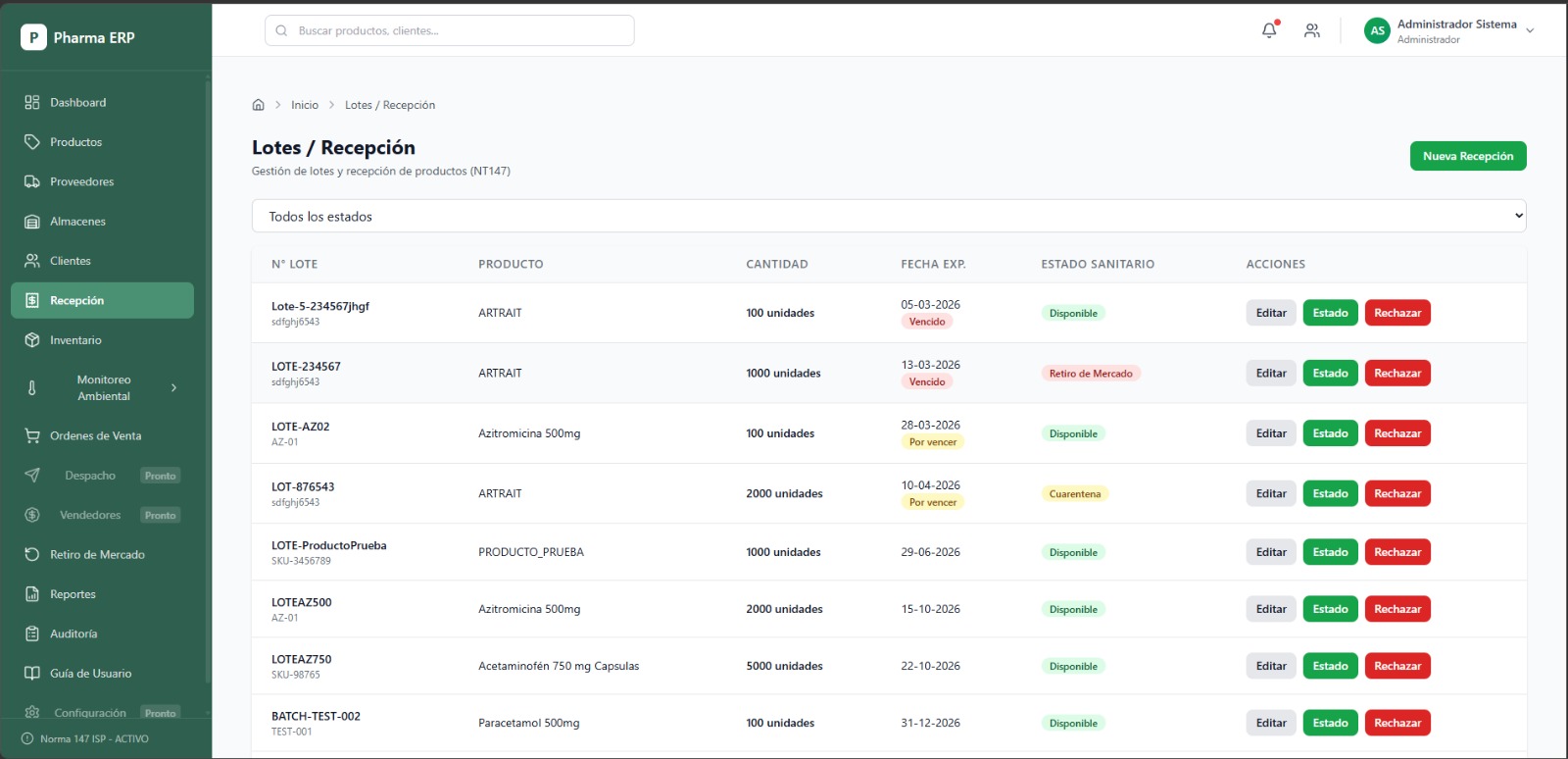Screen dimensions: 1568x759
Task: Open the Todos los estados dropdown
Action: coord(888,216)
